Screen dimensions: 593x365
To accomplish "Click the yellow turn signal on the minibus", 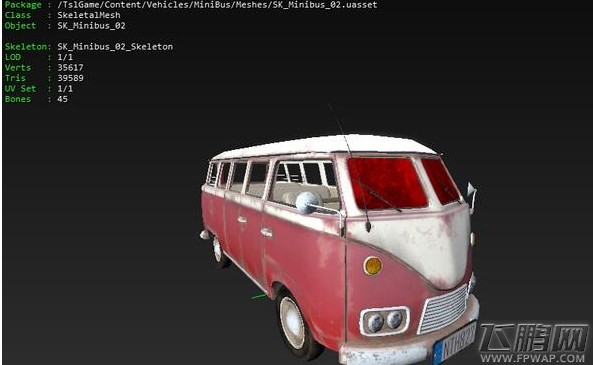I will pyautogui.click(x=373, y=266).
